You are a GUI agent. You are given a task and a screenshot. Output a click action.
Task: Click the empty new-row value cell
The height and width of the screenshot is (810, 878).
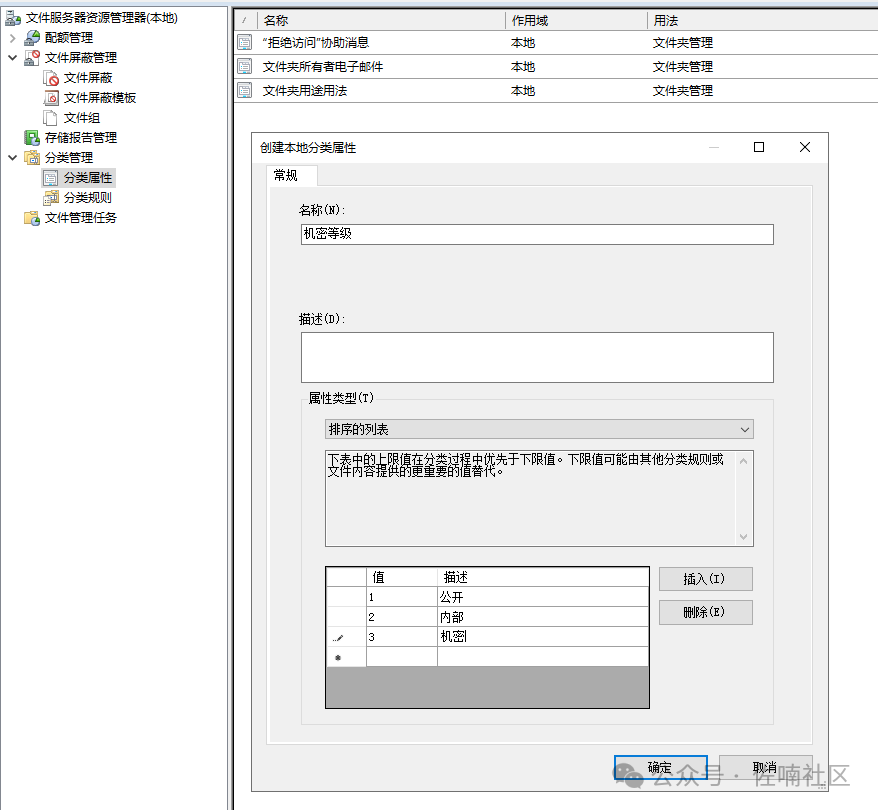click(x=401, y=657)
